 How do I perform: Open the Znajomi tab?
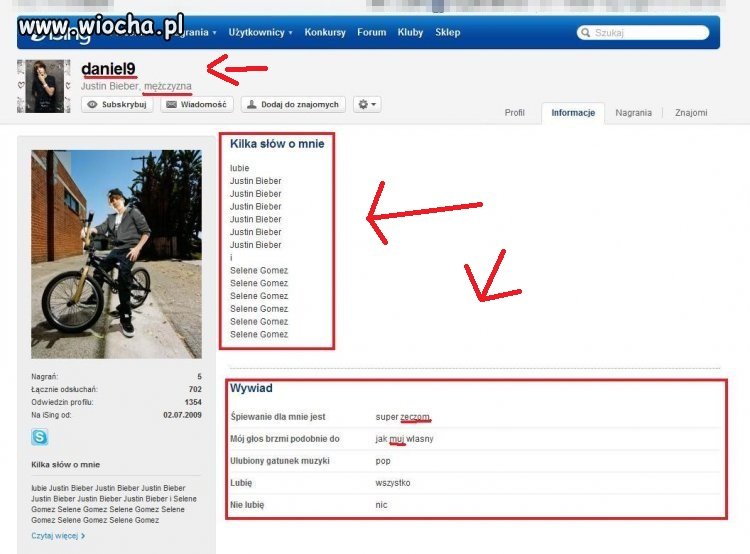(x=691, y=113)
